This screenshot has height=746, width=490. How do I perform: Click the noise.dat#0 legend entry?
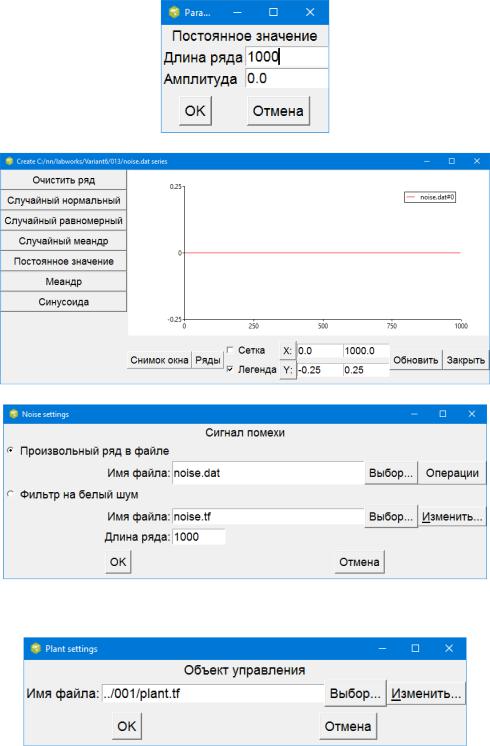point(430,197)
